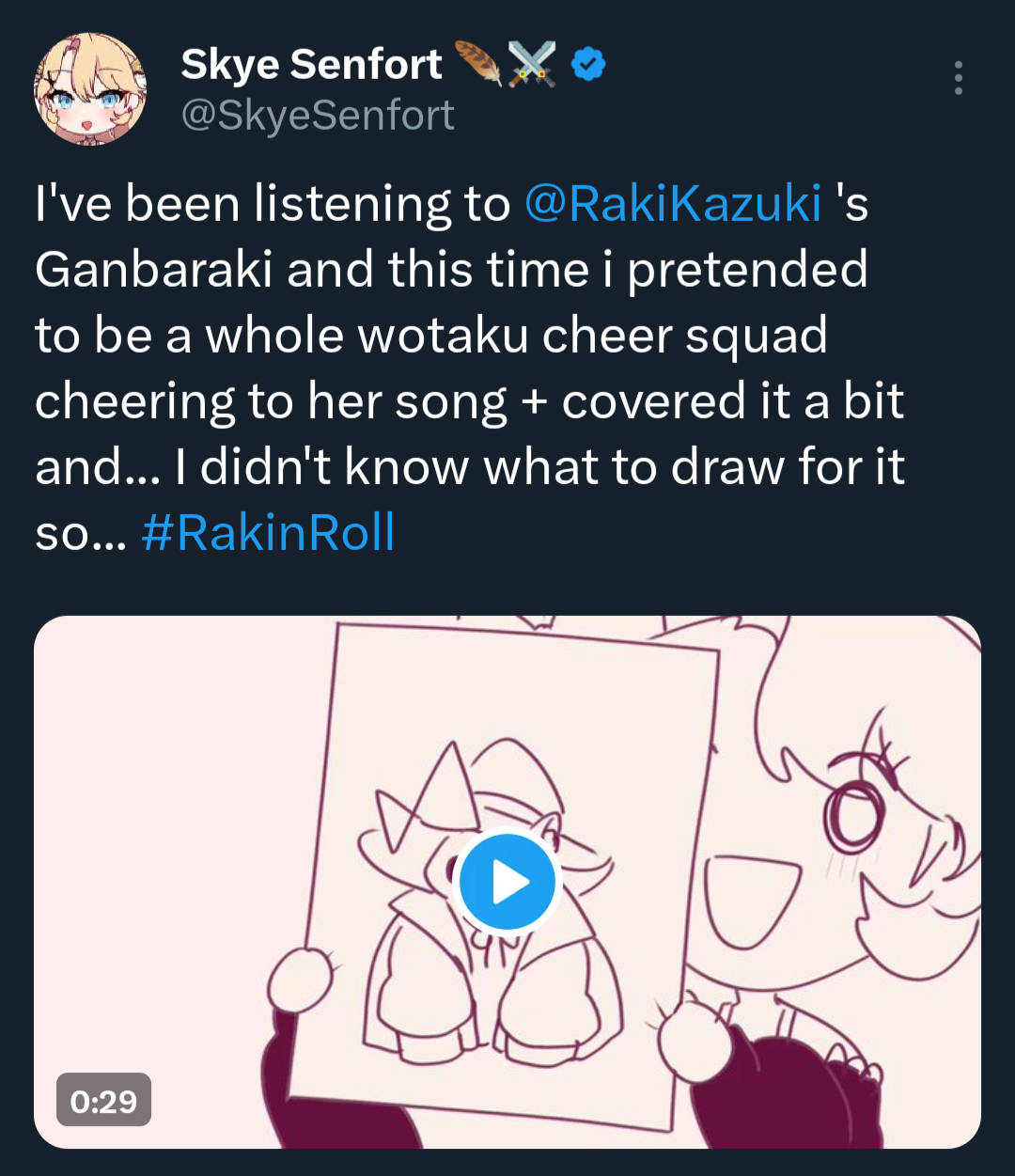This screenshot has height=1176, width=1015.
Task: Click the @SkyeSenfort handle
Action: click(318, 116)
